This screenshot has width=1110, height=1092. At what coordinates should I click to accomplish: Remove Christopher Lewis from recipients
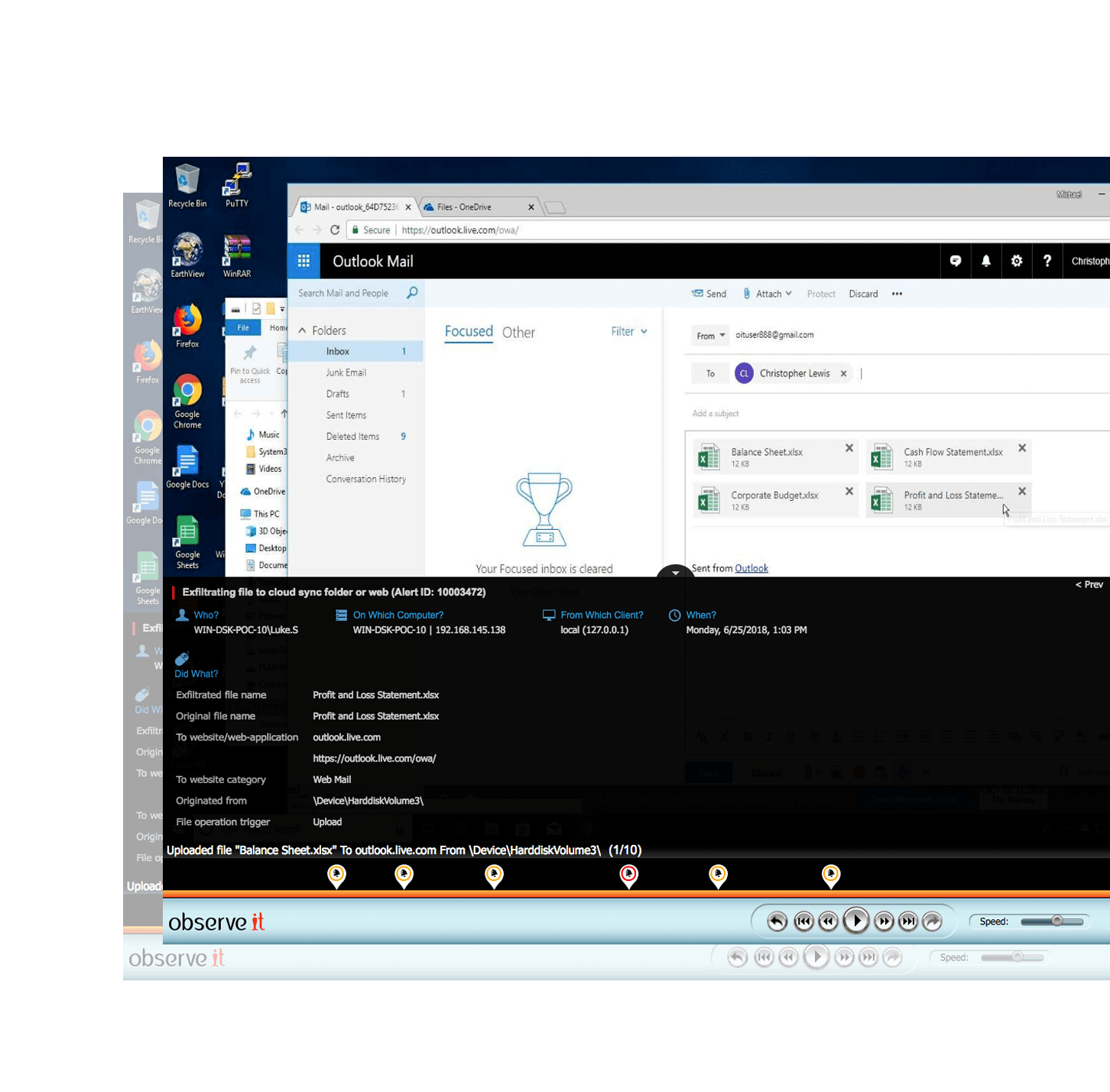click(843, 374)
